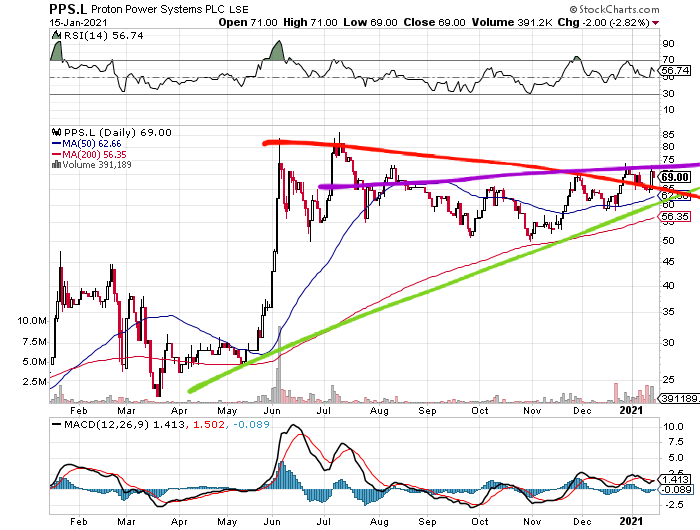Click the -0.089 histogram axis tag
This screenshot has height=530, width=700.
pos(677,490)
